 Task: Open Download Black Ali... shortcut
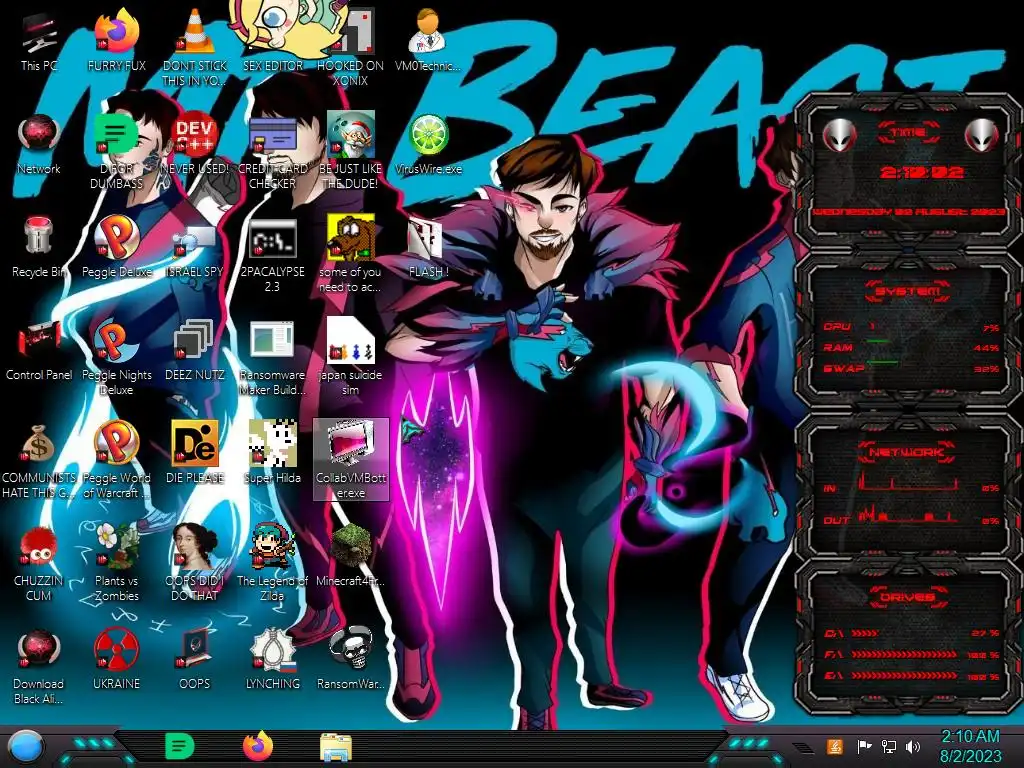click(x=39, y=666)
